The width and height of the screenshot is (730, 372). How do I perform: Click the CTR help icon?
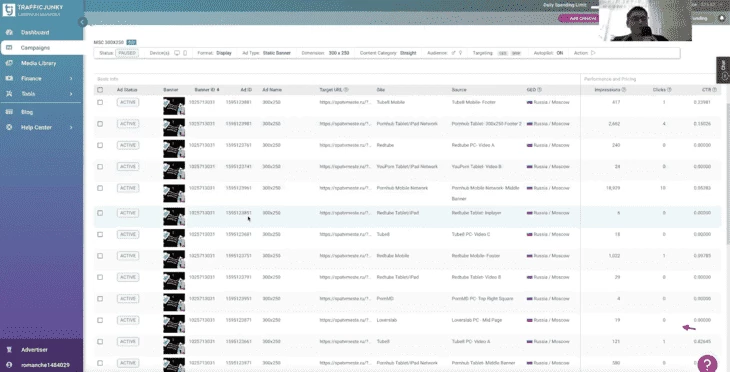[714, 90]
